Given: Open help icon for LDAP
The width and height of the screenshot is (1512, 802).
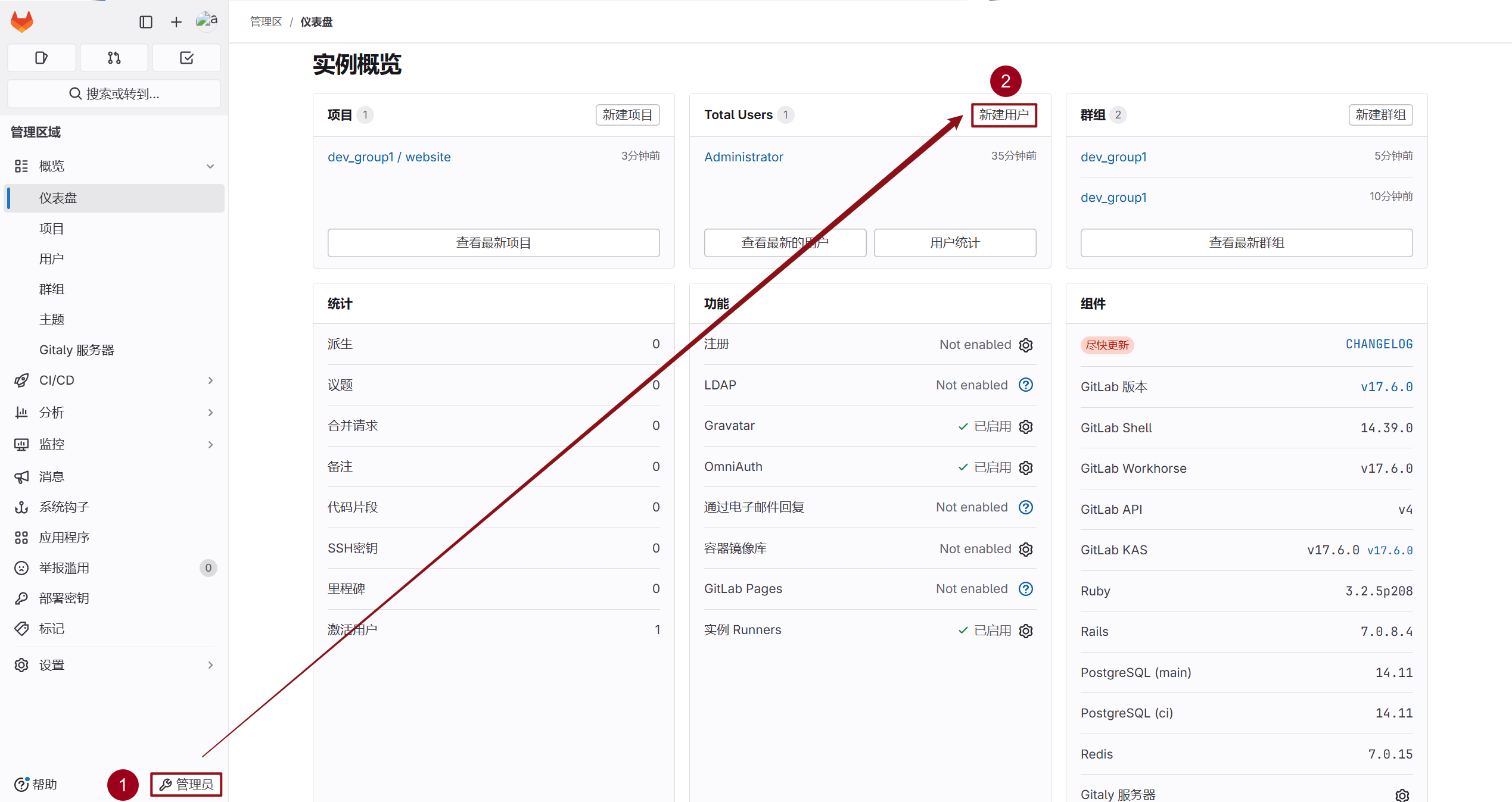Looking at the screenshot, I should pos(1026,385).
